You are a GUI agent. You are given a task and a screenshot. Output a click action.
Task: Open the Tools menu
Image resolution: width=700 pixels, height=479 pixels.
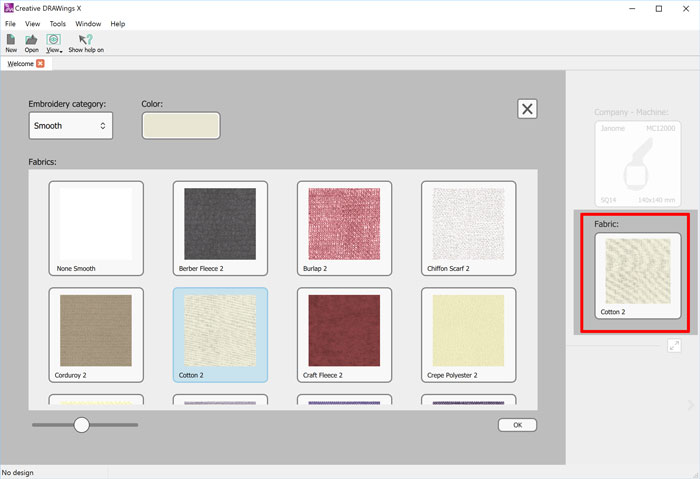[x=58, y=23]
